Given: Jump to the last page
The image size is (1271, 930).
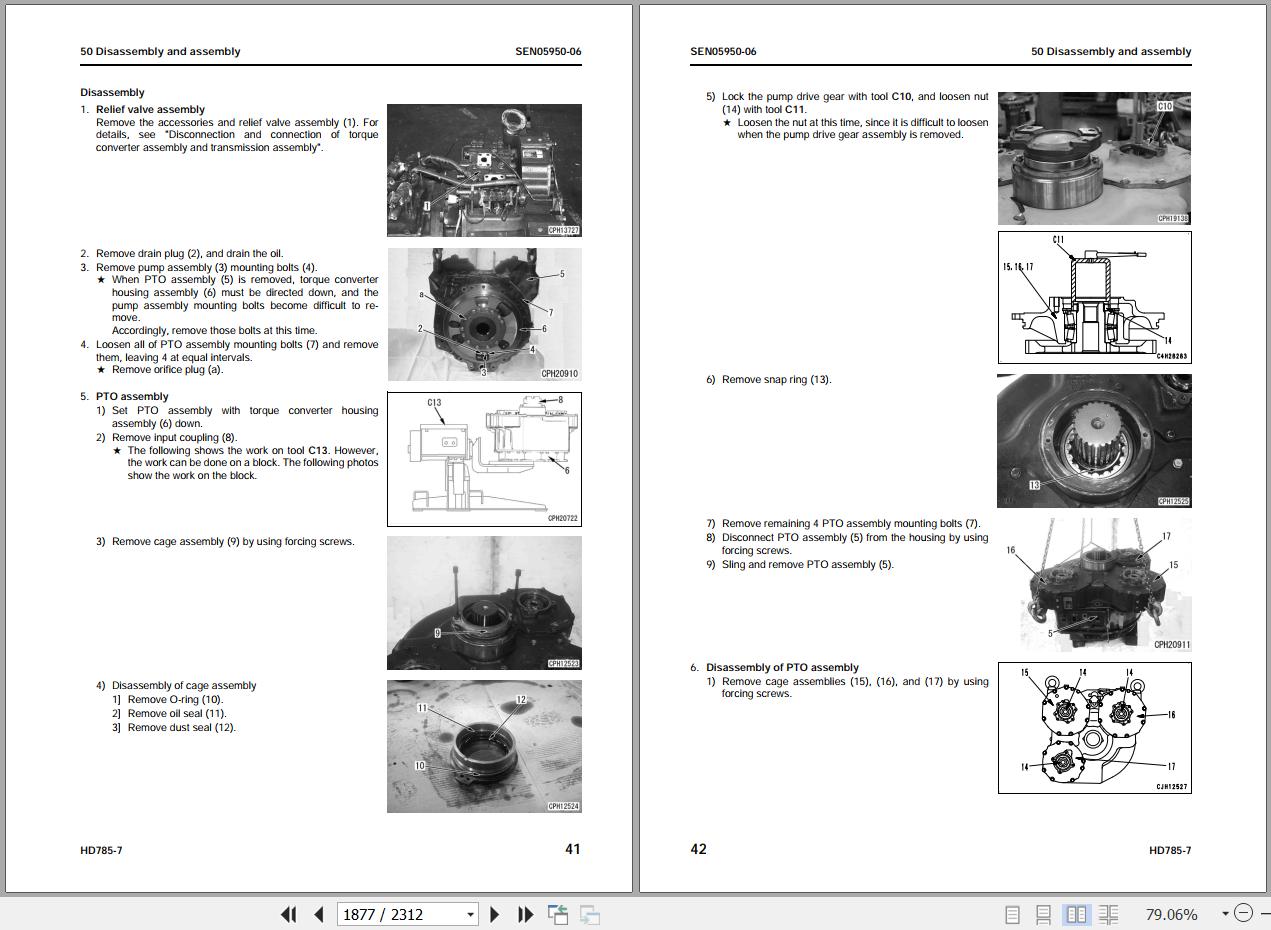Looking at the screenshot, I should 525,914.
